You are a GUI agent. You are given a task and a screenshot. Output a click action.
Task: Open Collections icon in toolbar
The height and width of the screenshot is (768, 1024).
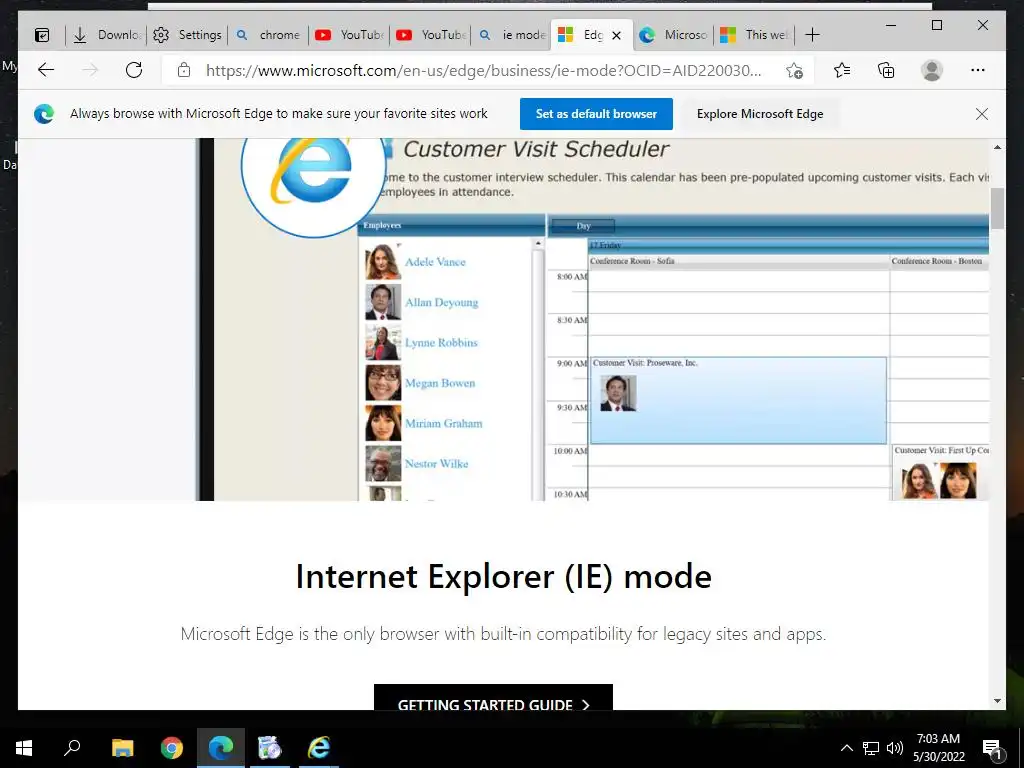pyautogui.click(x=886, y=70)
